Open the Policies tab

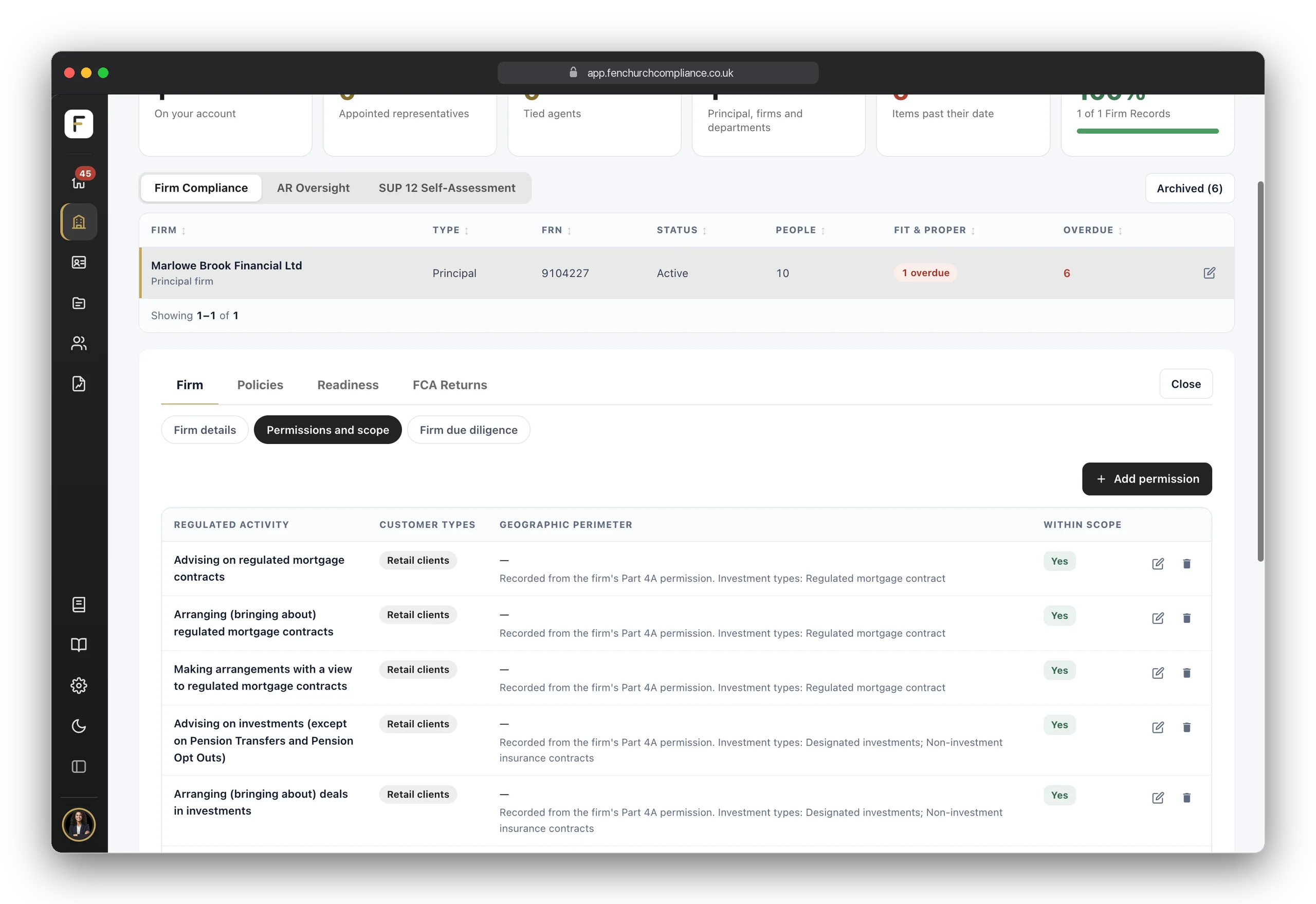pyautogui.click(x=260, y=385)
